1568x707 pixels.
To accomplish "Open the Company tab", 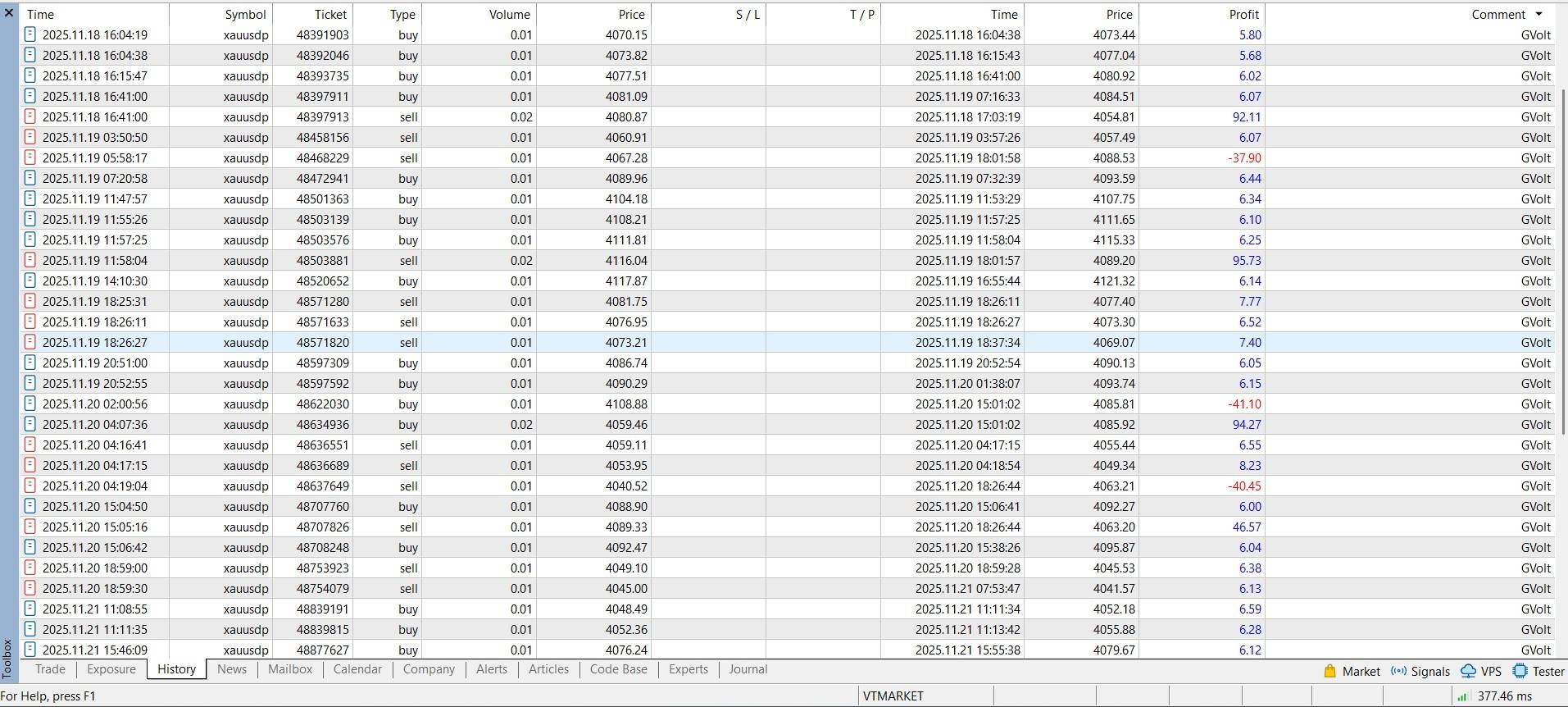I will [x=429, y=669].
